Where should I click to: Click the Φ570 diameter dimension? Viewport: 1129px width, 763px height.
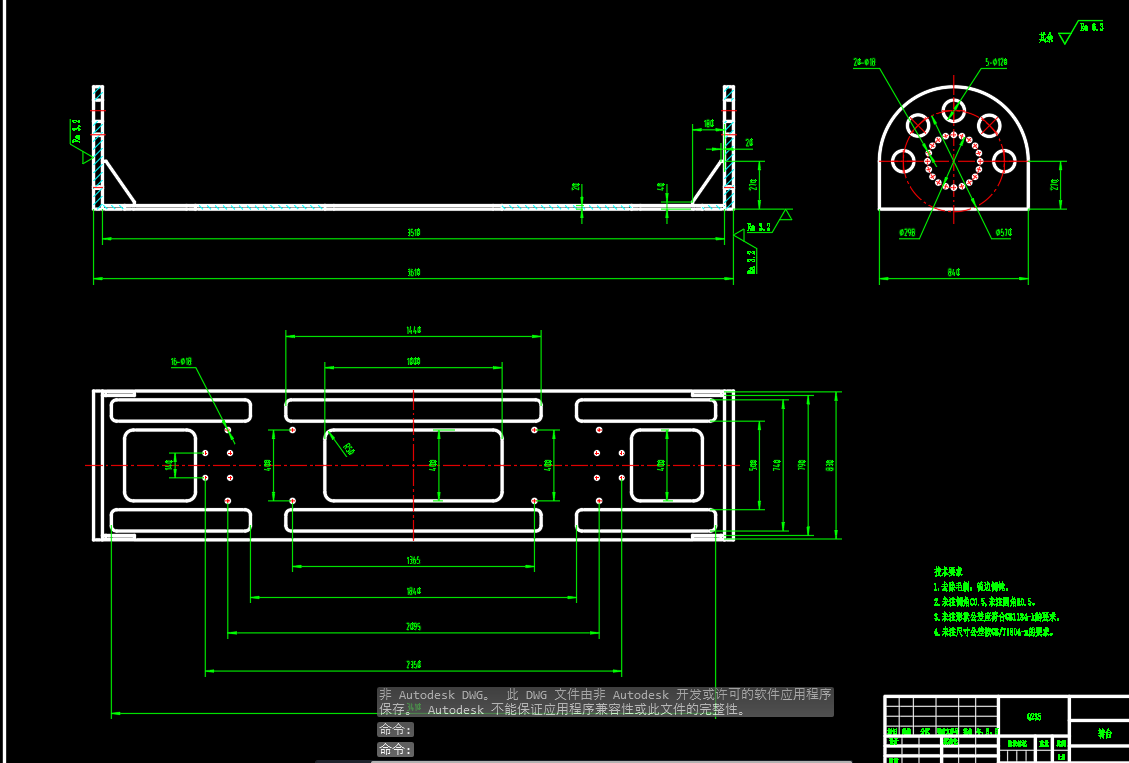tap(1003, 233)
